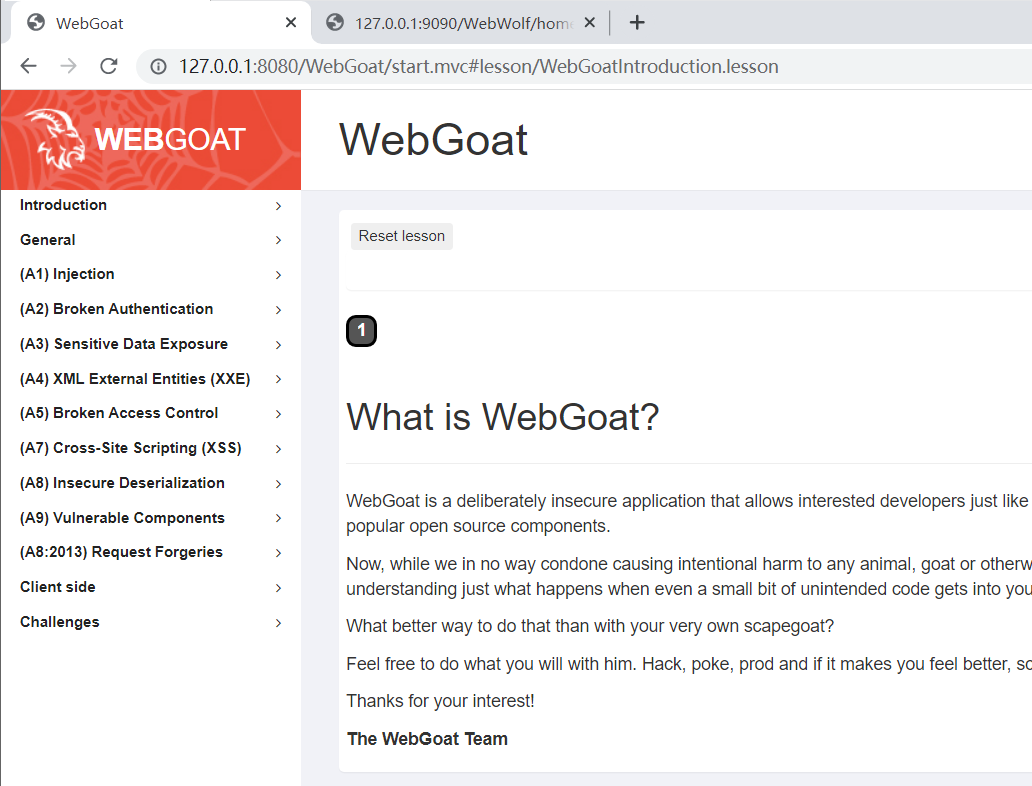Image resolution: width=1032 pixels, height=786 pixels.
Task: Reload the page using the refresh icon
Action: pyautogui.click(x=108, y=66)
